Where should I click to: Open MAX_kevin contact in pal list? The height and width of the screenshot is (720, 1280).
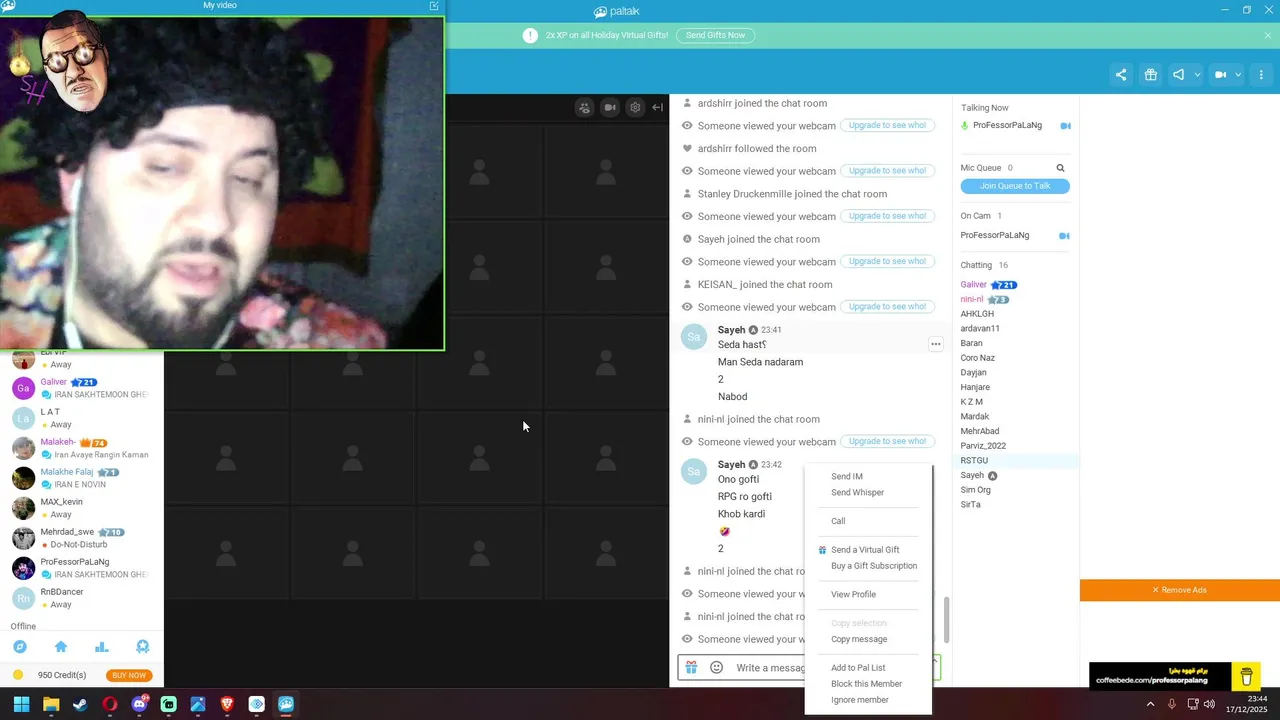coord(82,508)
